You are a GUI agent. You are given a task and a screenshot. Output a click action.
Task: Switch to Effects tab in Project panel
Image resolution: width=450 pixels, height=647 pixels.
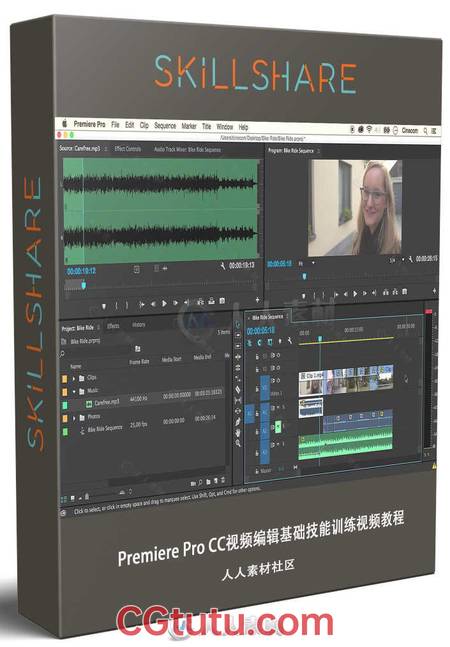coord(113,326)
